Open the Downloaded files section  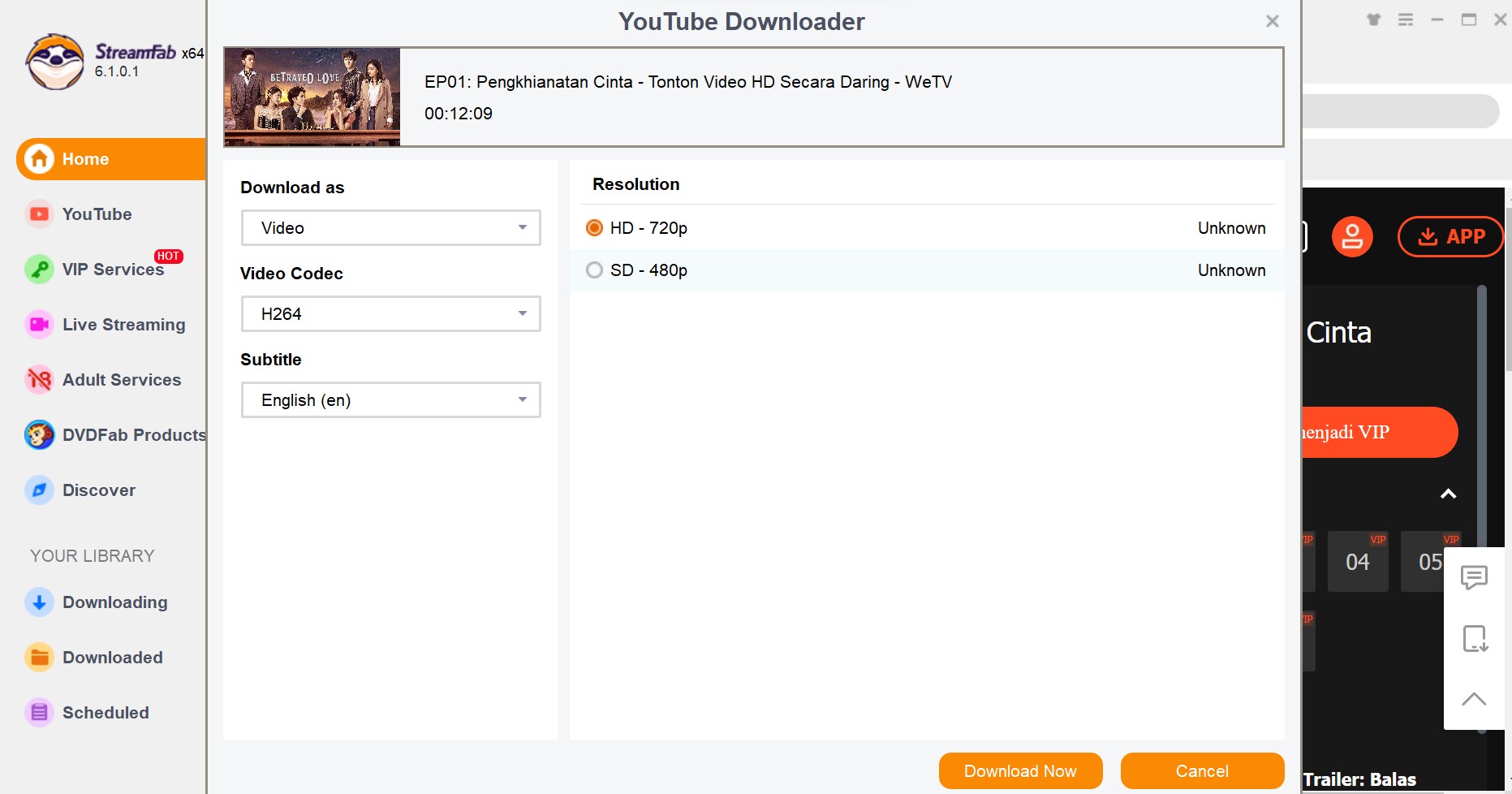click(112, 657)
